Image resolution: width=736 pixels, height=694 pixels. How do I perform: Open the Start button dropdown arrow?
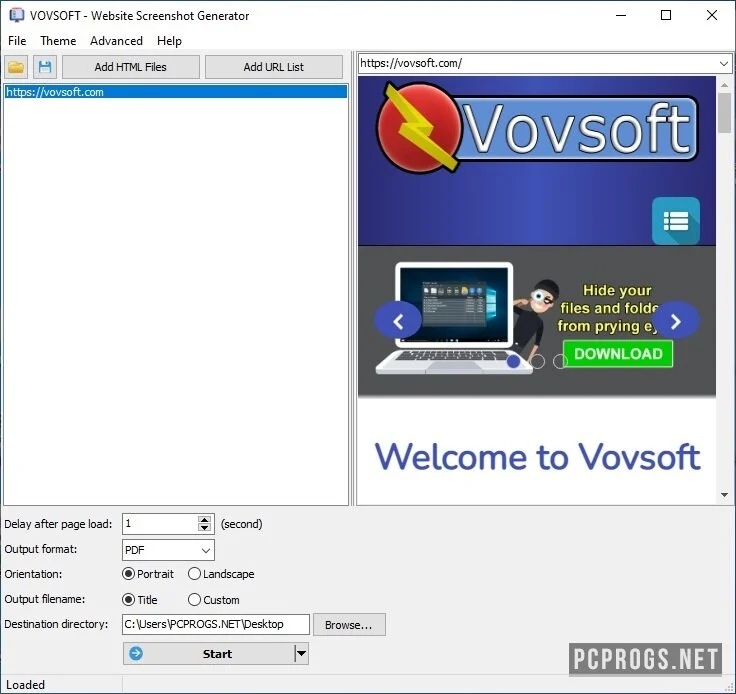click(301, 653)
